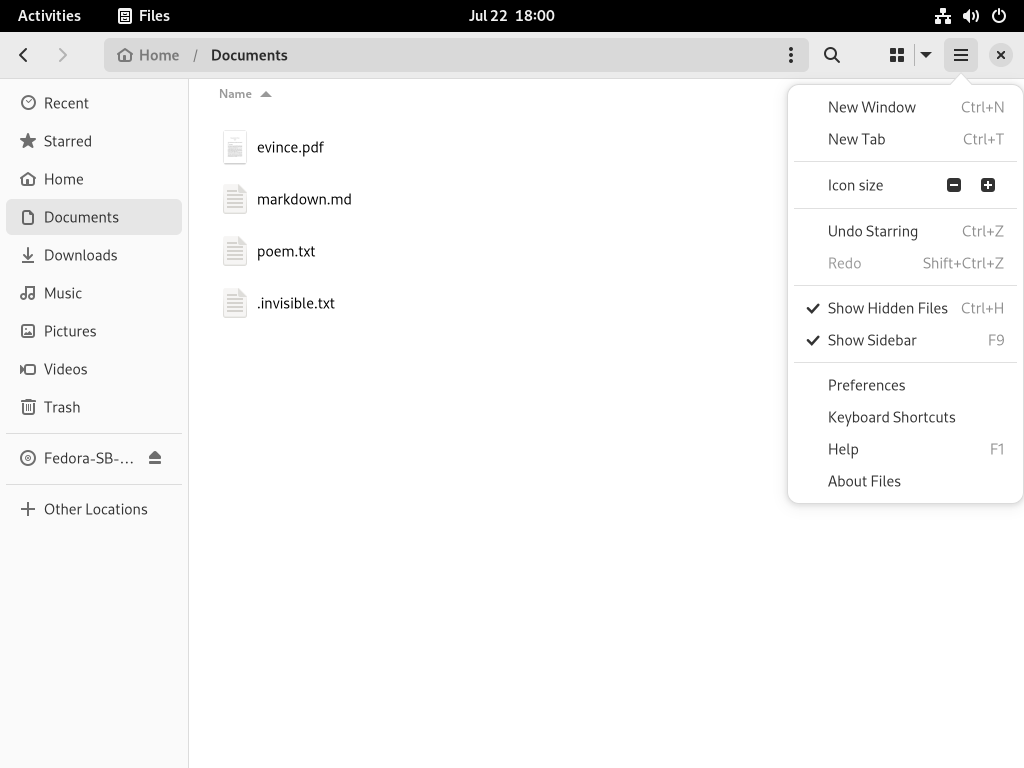Open Starred in the sidebar
The width and height of the screenshot is (1024, 768).
pos(94,141)
